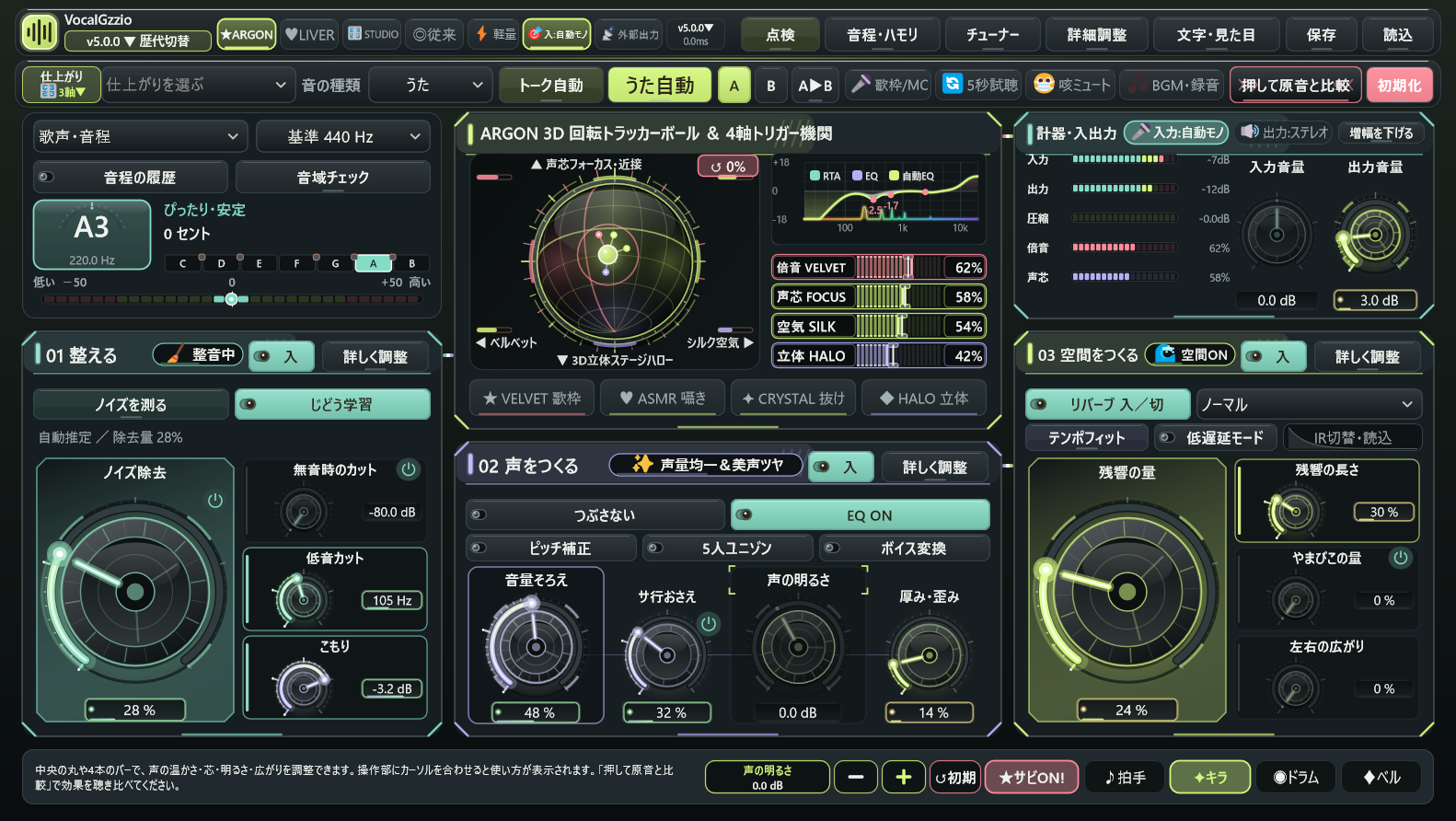Toggle section 01 整える on/off
This screenshot has width=1456, height=821.
click(x=282, y=356)
